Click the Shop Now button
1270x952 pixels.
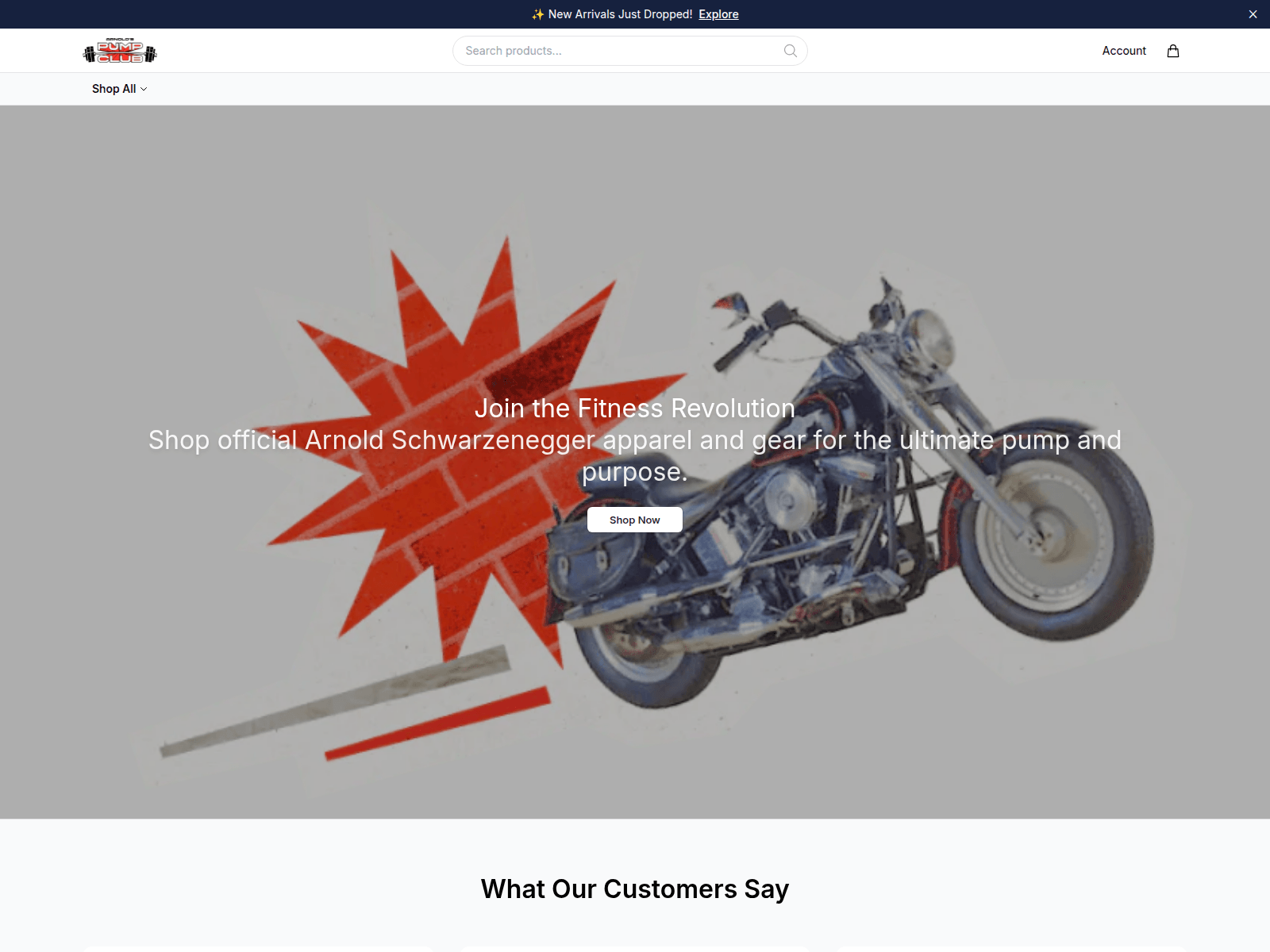coord(635,520)
